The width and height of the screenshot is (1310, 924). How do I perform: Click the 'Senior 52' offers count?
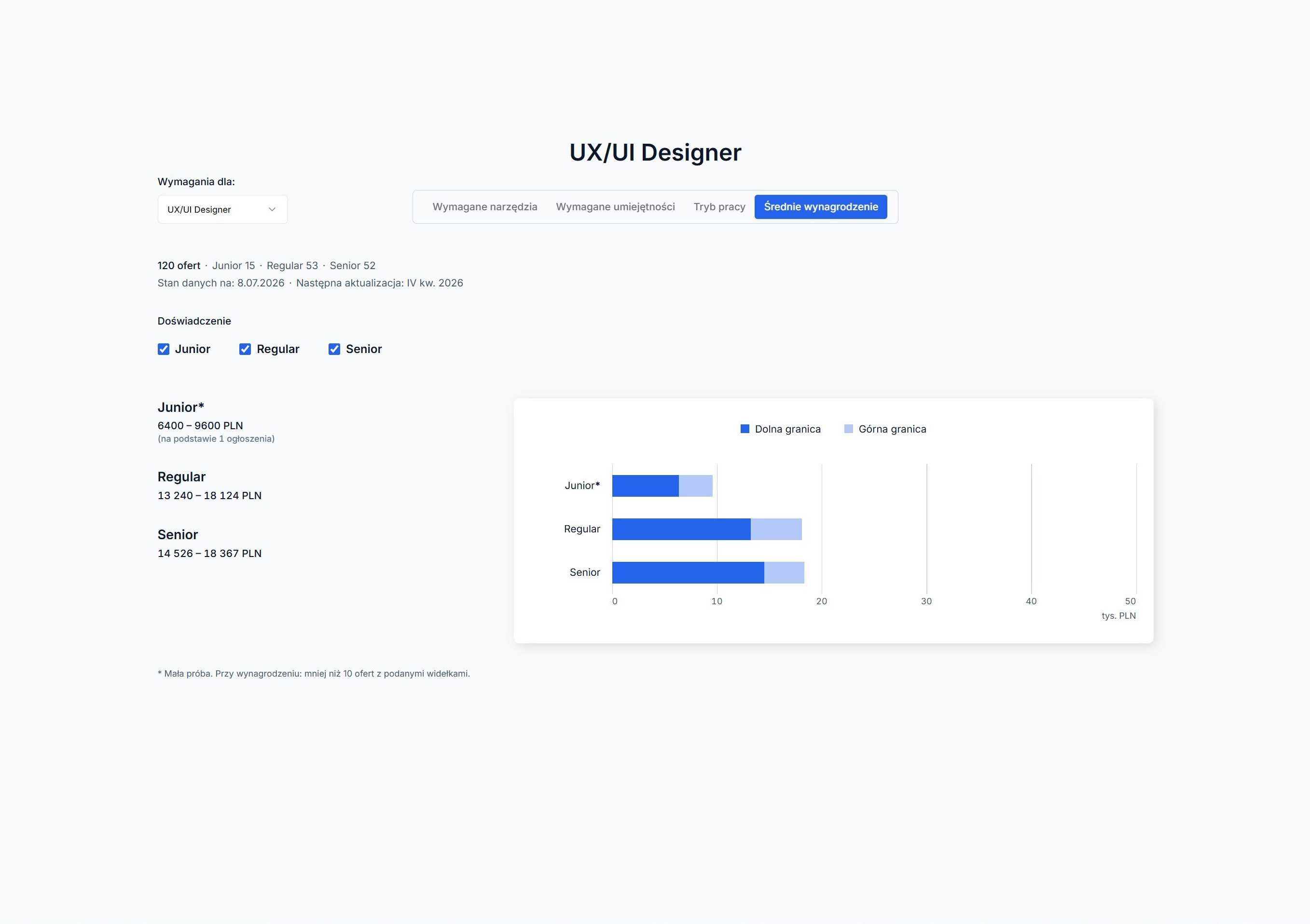tap(353, 266)
